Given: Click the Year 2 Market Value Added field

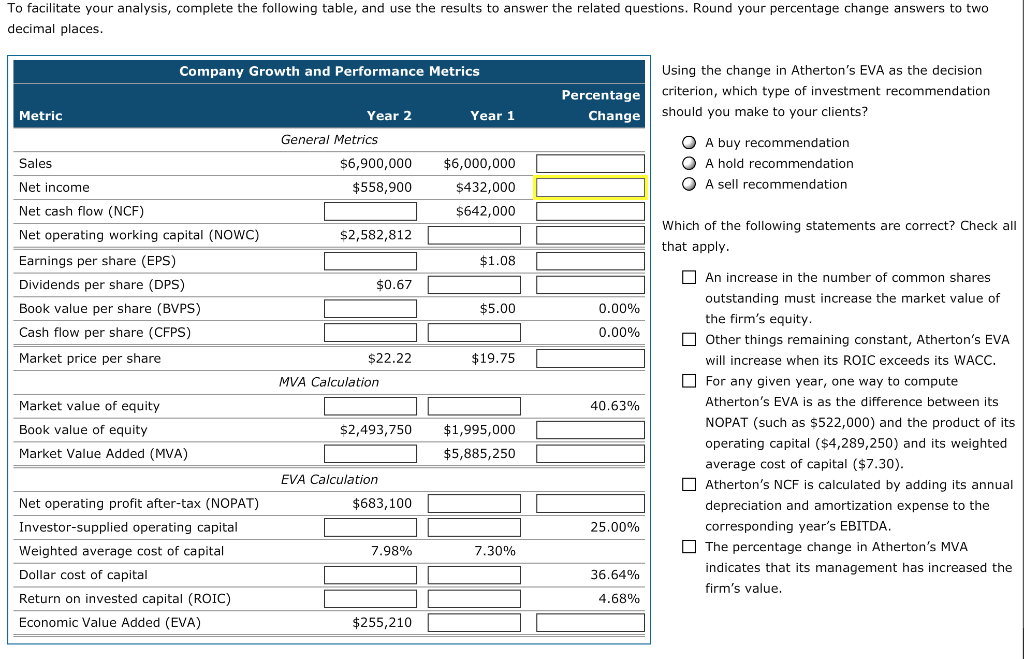Looking at the screenshot, I should pos(370,453).
